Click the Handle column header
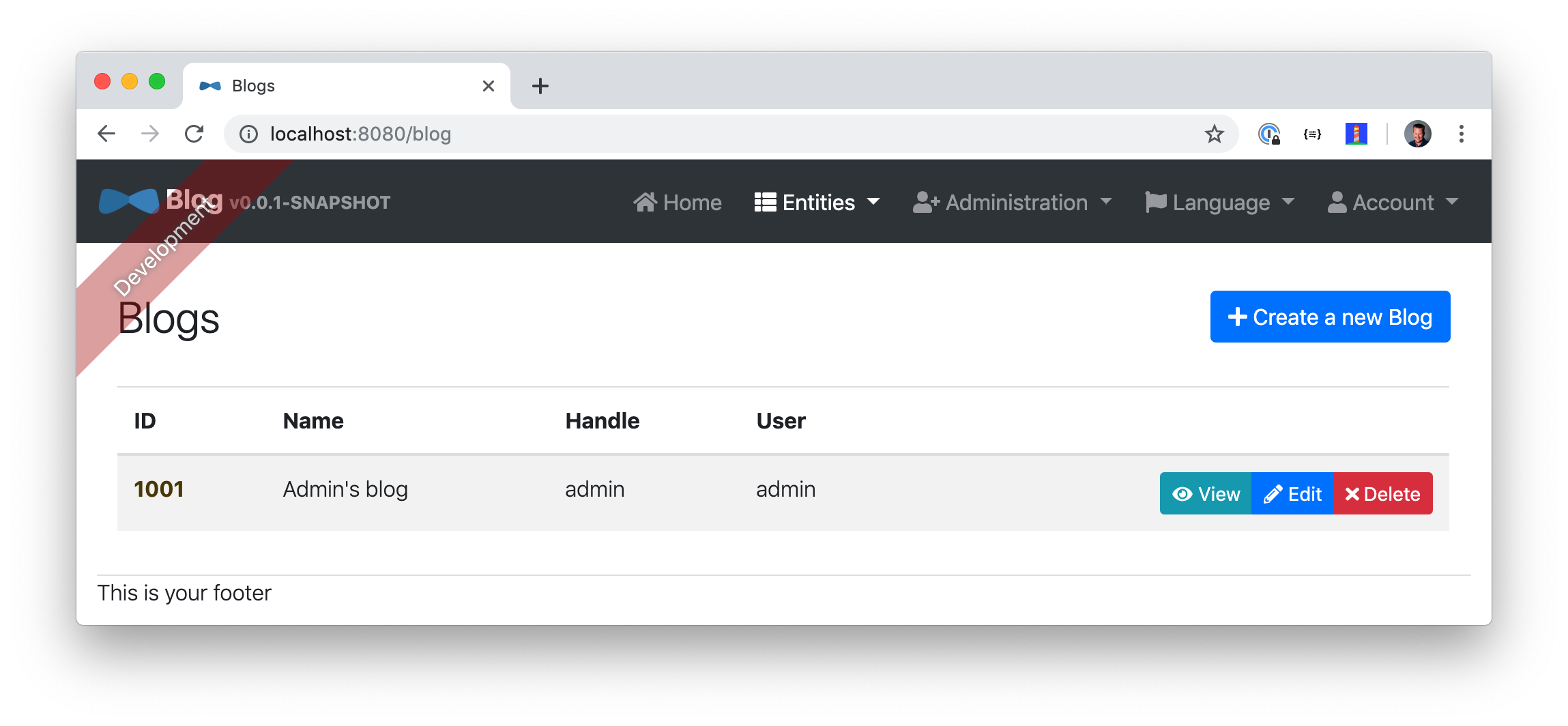Viewport: 1568px width, 726px height. point(602,421)
